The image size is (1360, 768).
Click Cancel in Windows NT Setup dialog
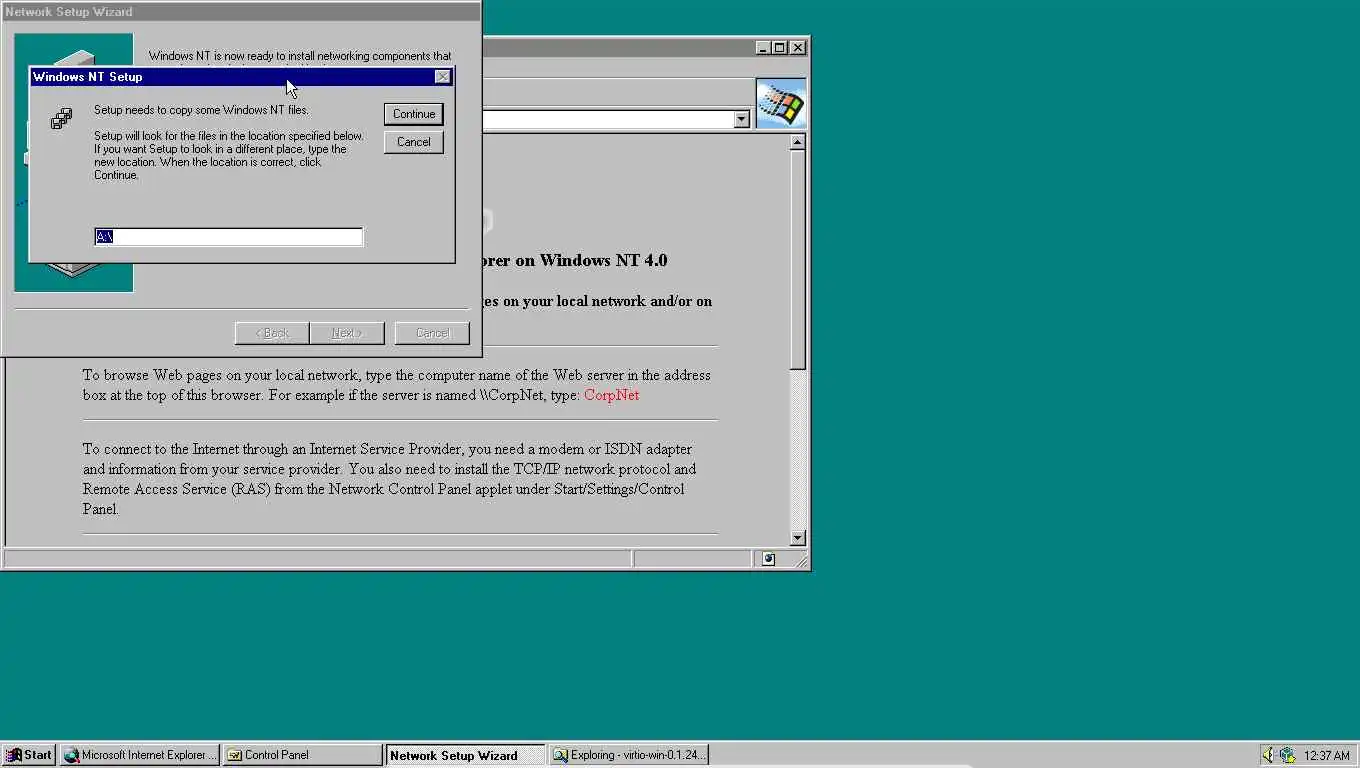pyautogui.click(x=413, y=142)
